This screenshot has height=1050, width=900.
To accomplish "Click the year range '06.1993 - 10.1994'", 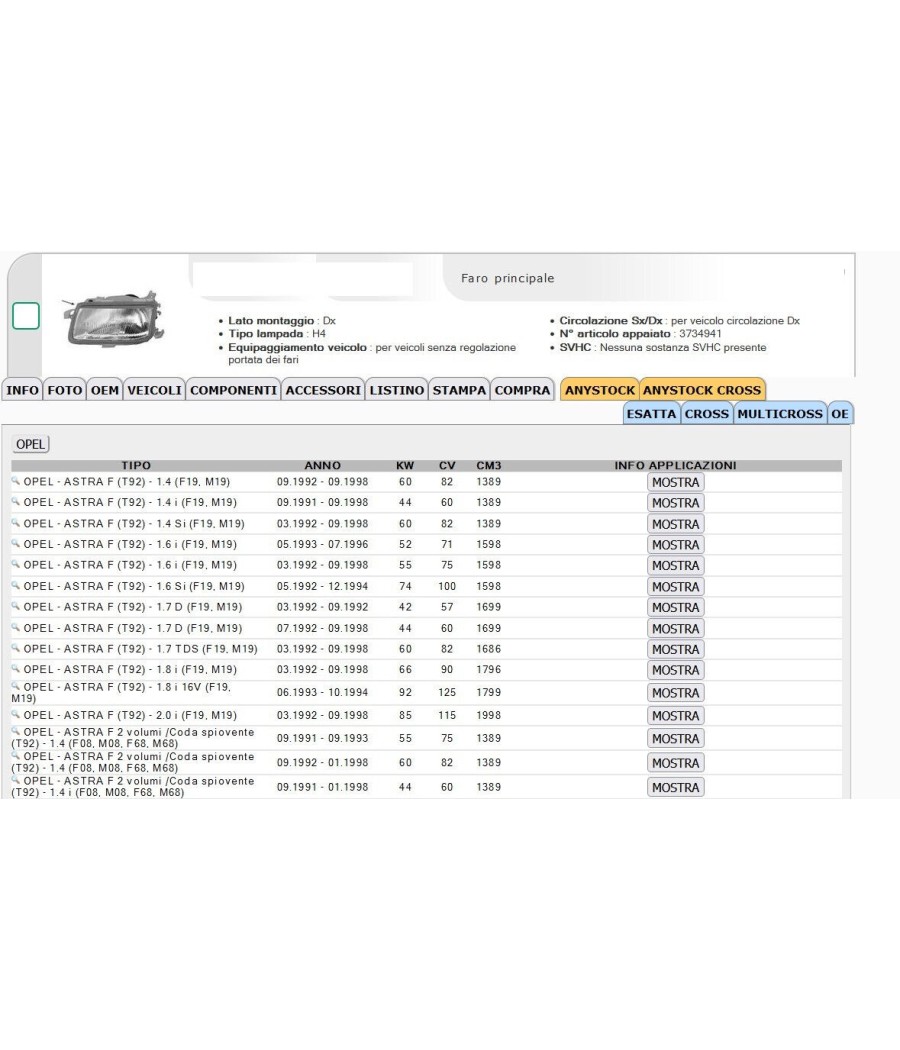I will [x=323, y=692].
